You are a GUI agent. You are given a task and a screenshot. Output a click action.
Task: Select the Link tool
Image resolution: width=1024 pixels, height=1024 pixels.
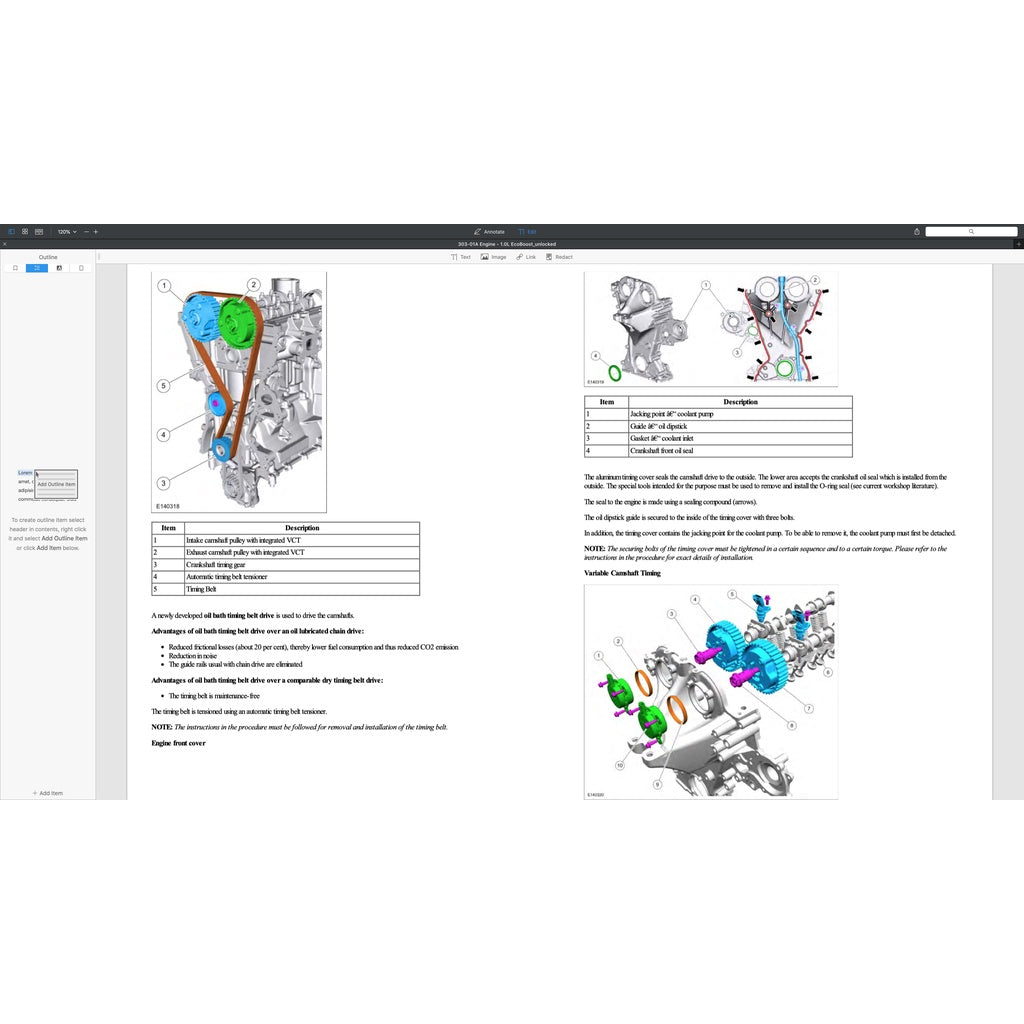(525, 257)
